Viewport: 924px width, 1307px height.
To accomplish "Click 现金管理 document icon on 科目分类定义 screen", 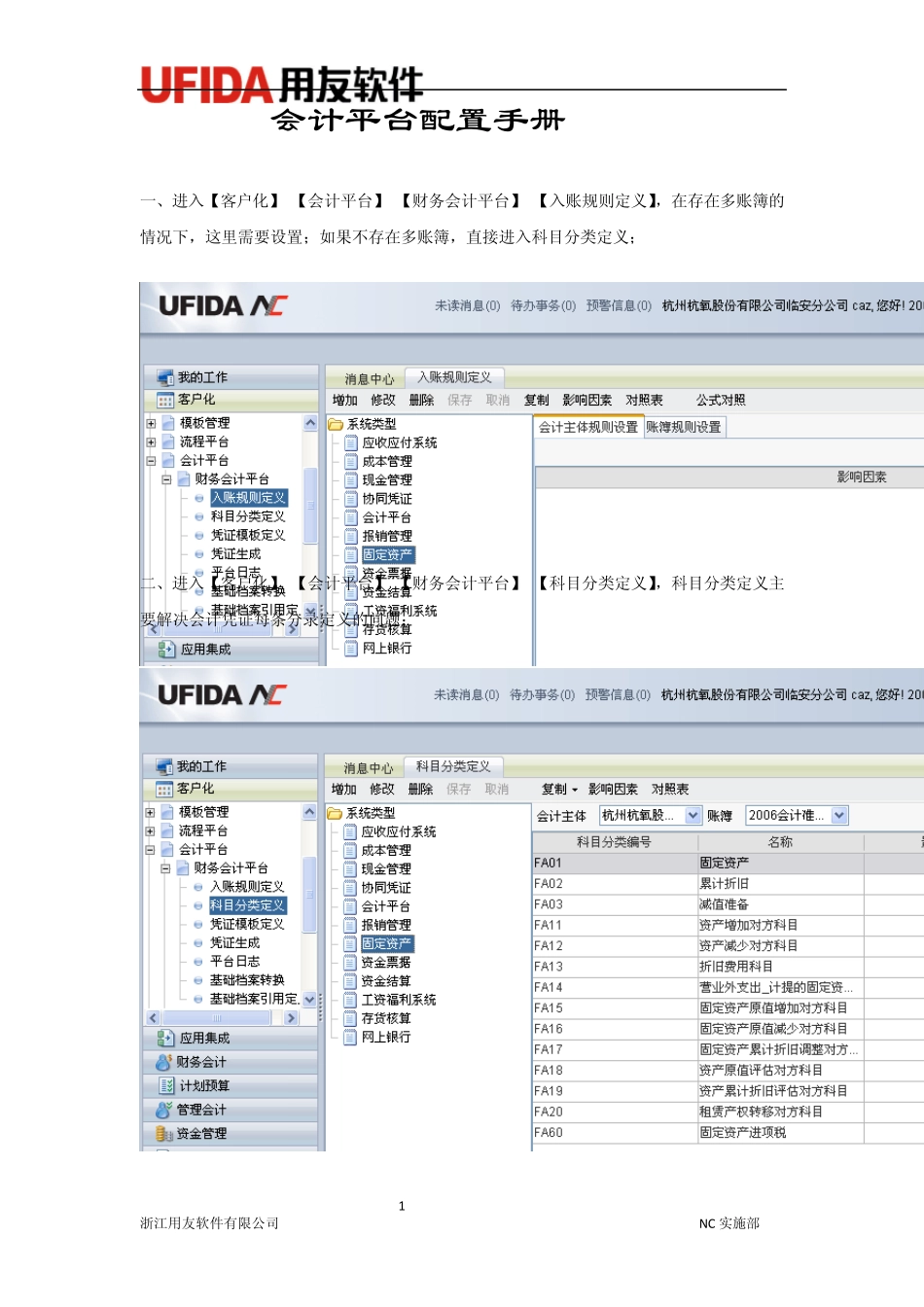I will (351, 868).
